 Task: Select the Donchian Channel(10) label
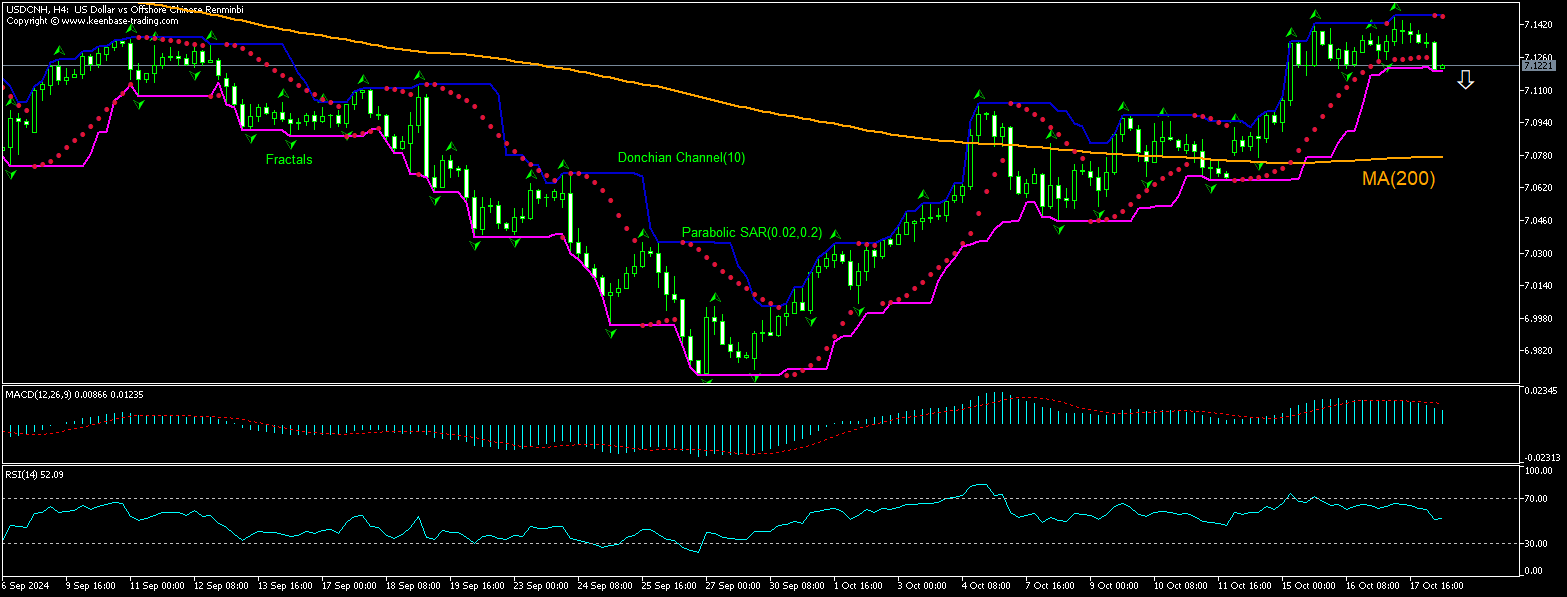click(x=682, y=157)
